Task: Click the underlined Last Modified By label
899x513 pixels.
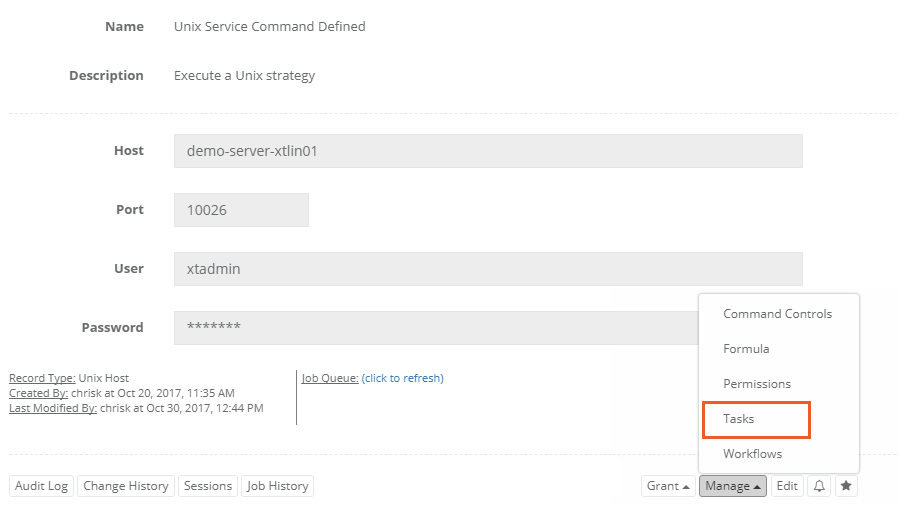Action: pyautogui.click(x=53, y=408)
